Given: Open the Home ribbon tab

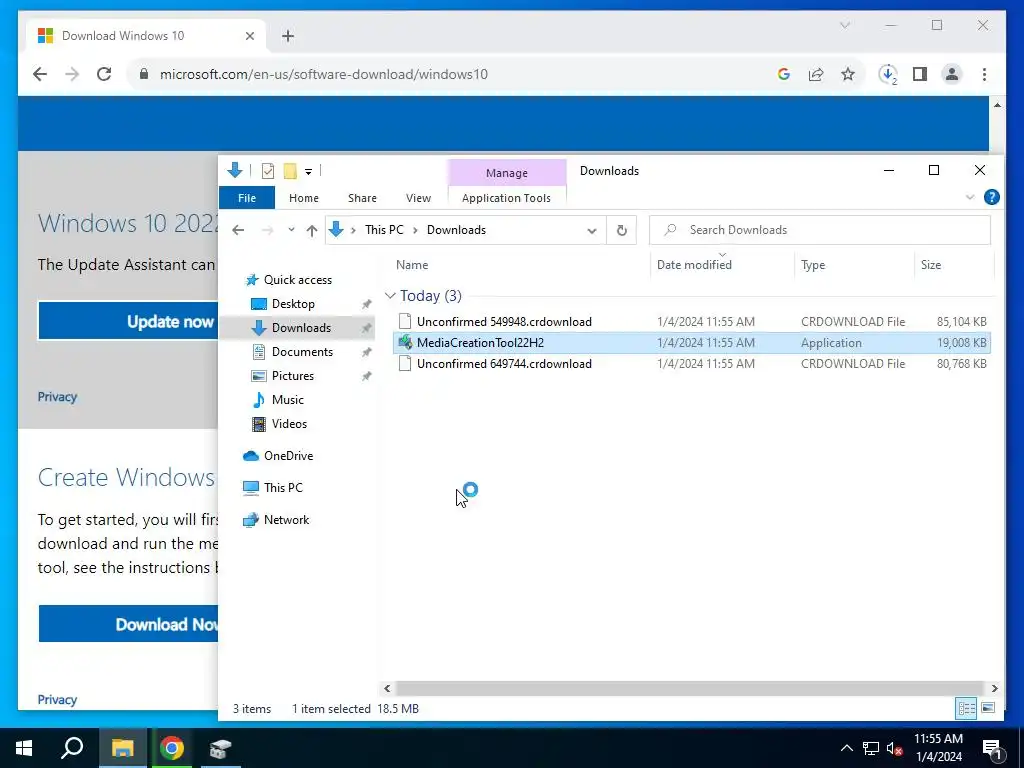Looking at the screenshot, I should coord(304,198).
